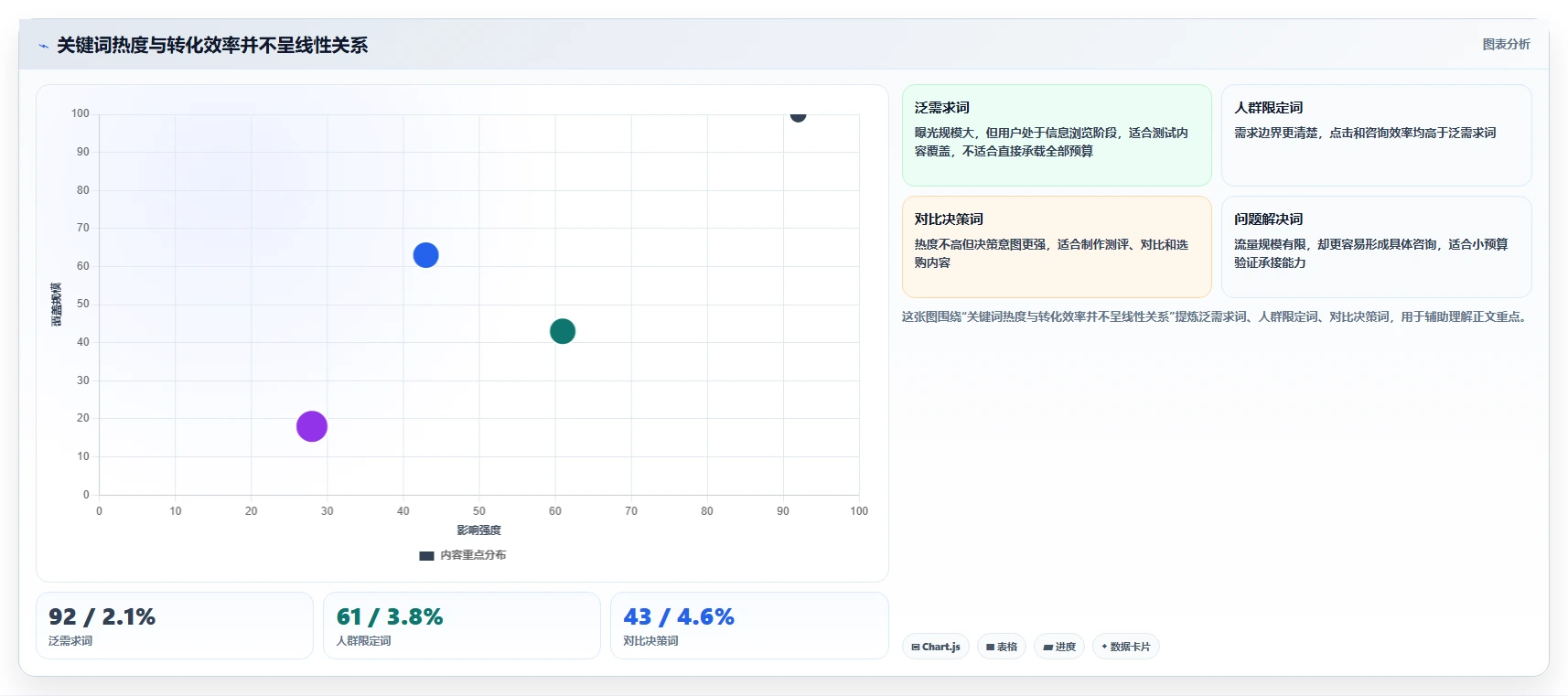Click the header icon beside the chart title
Image resolution: width=1568 pixels, height=696 pixels.
point(43,46)
